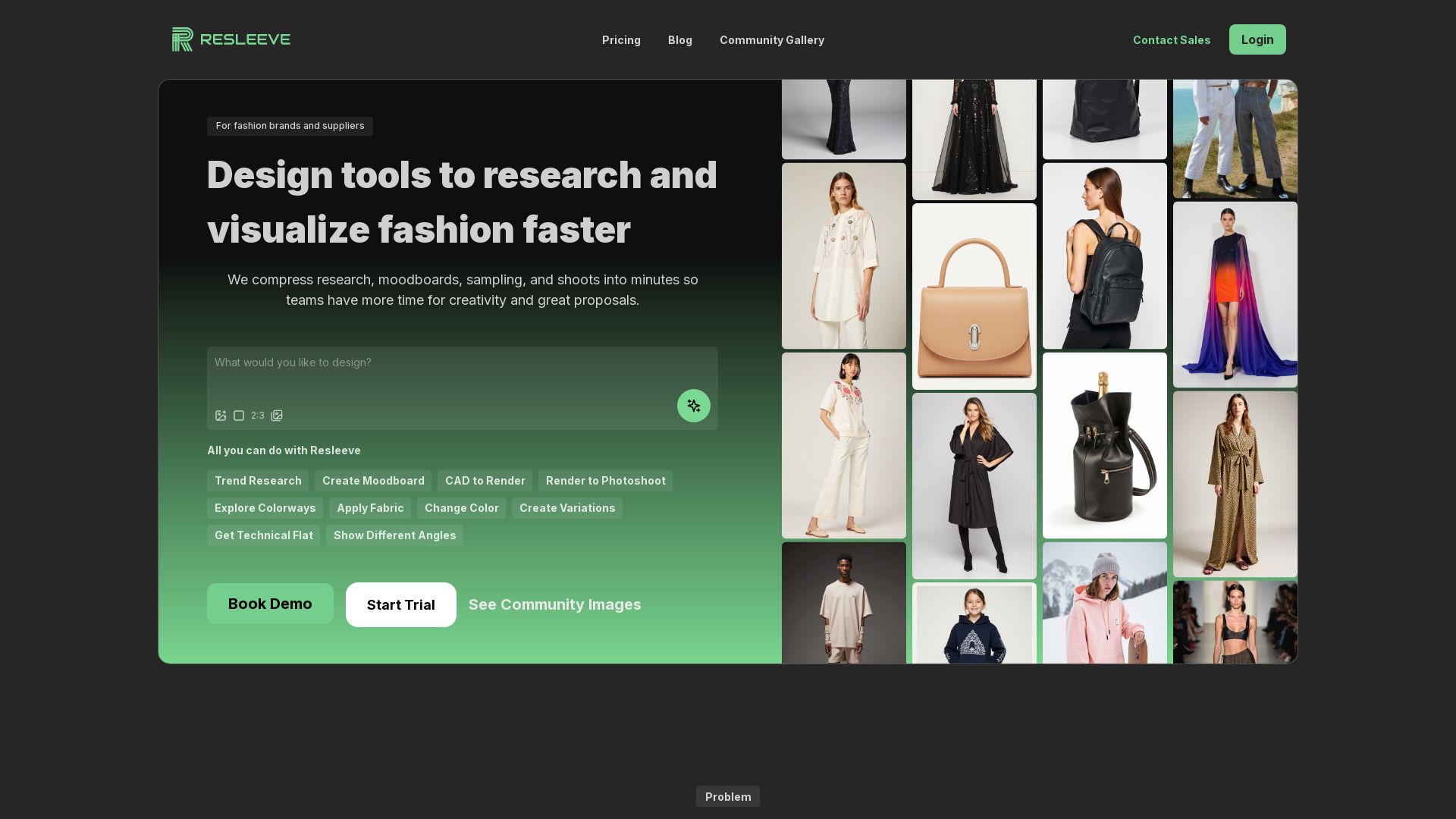The width and height of the screenshot is (1456, 819).
Task: Click the Get Technical Flat chip
Action: click(x=263, y=535)
